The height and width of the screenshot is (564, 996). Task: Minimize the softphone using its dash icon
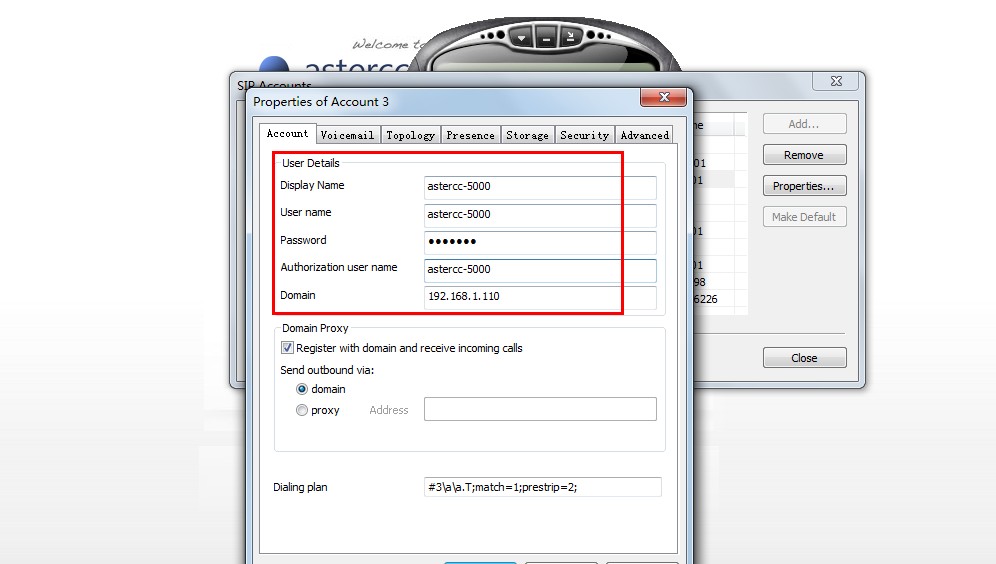(545, 38)
